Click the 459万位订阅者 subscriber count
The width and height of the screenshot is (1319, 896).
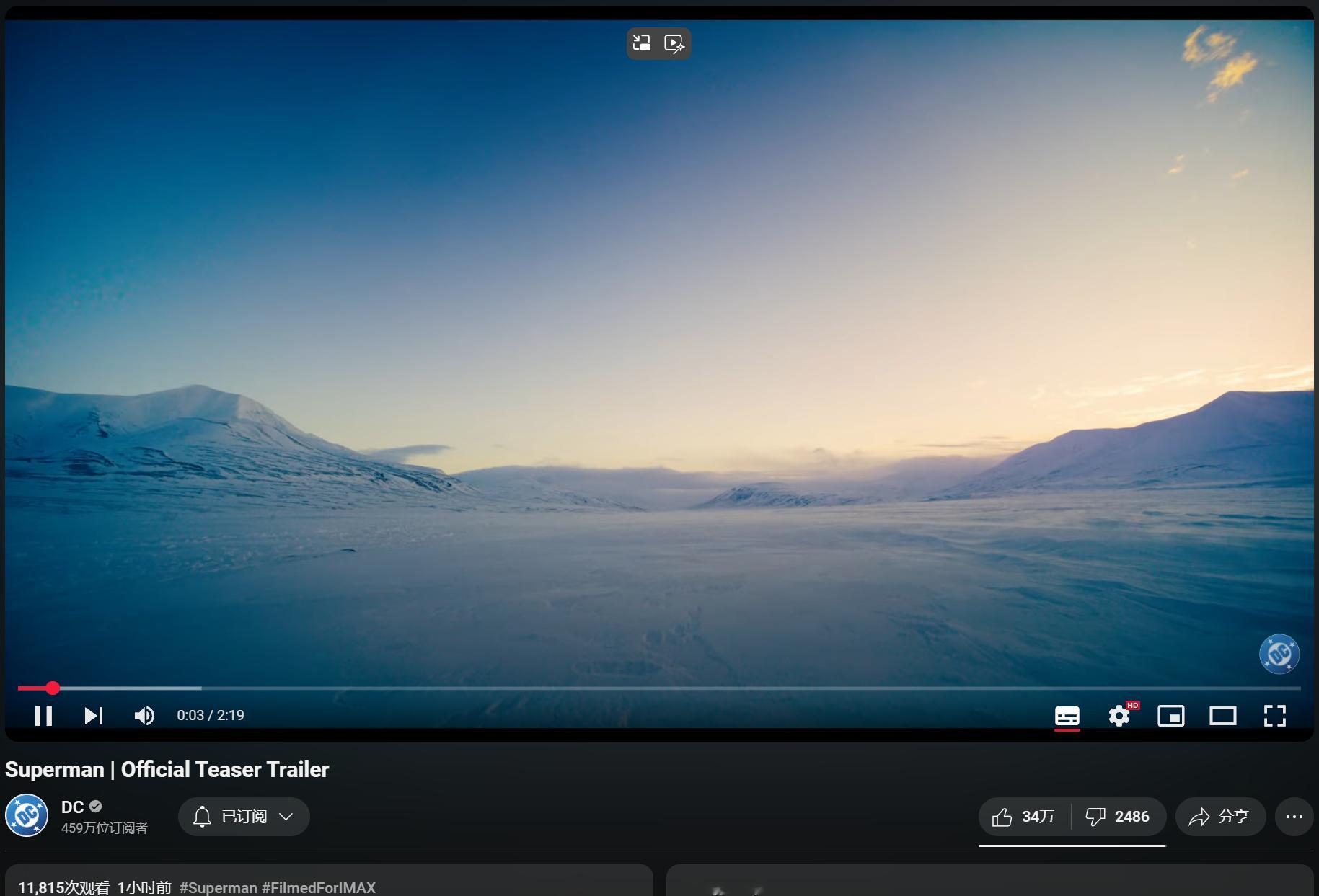105,828
